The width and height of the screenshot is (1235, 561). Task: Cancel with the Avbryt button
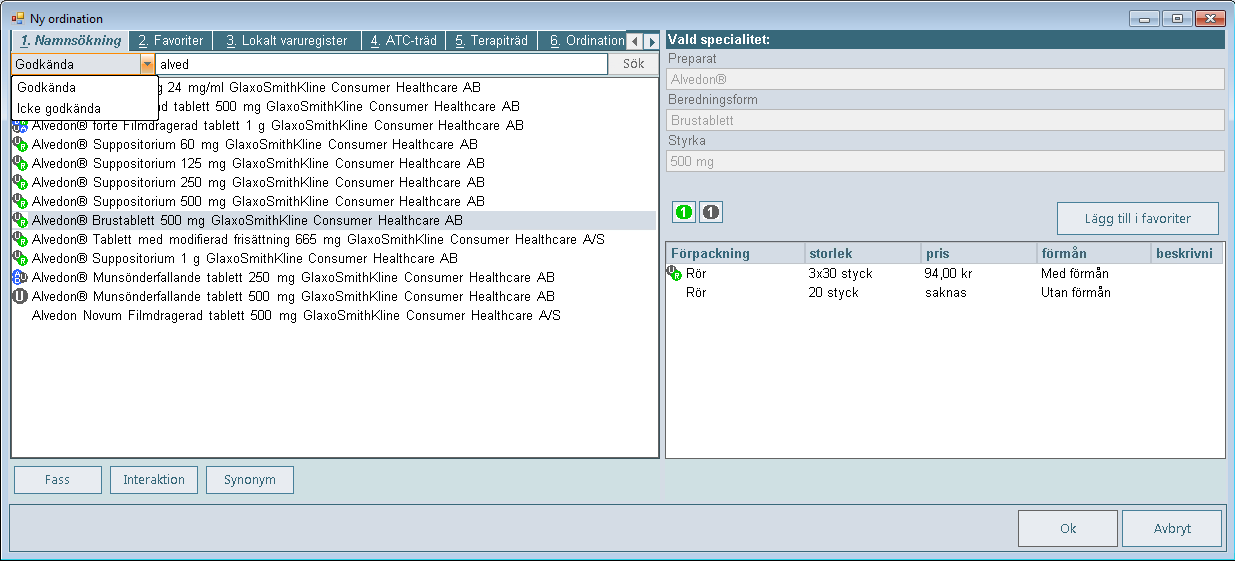tap(1172, 529)
